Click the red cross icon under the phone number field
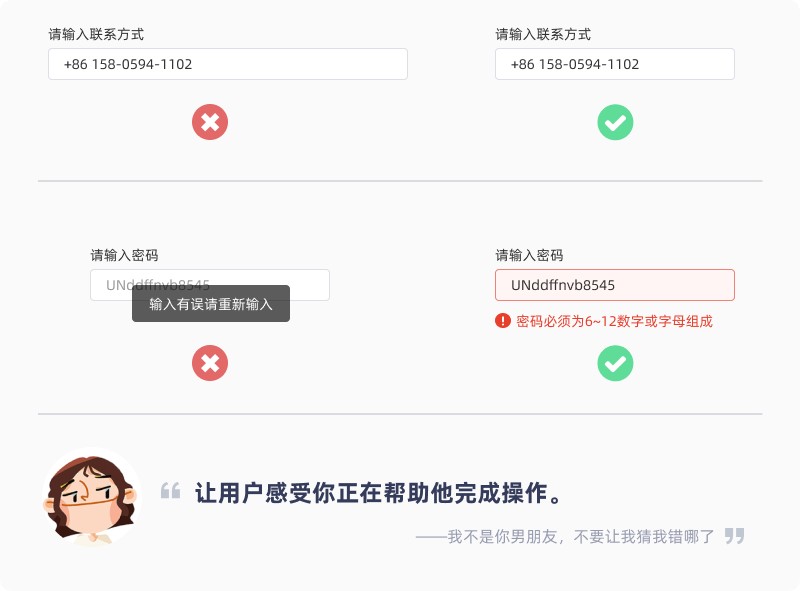 click(x=210, y=122)
